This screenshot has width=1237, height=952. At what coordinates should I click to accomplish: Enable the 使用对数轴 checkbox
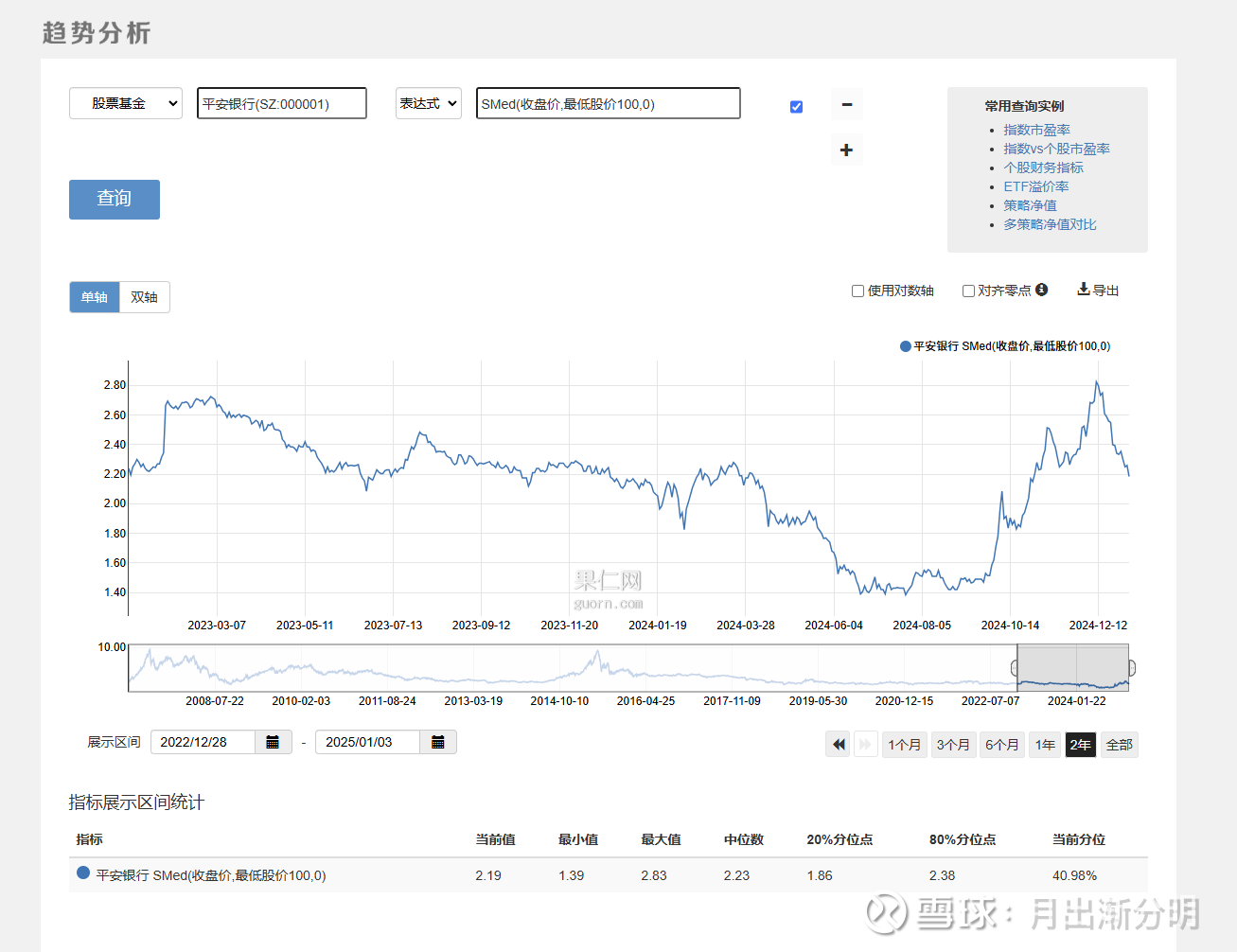click(x=857, y=291)
